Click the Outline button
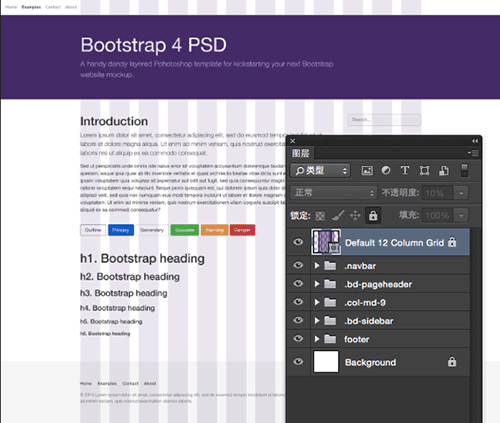The height and width of the screenshot is (423, 500). 93,230
